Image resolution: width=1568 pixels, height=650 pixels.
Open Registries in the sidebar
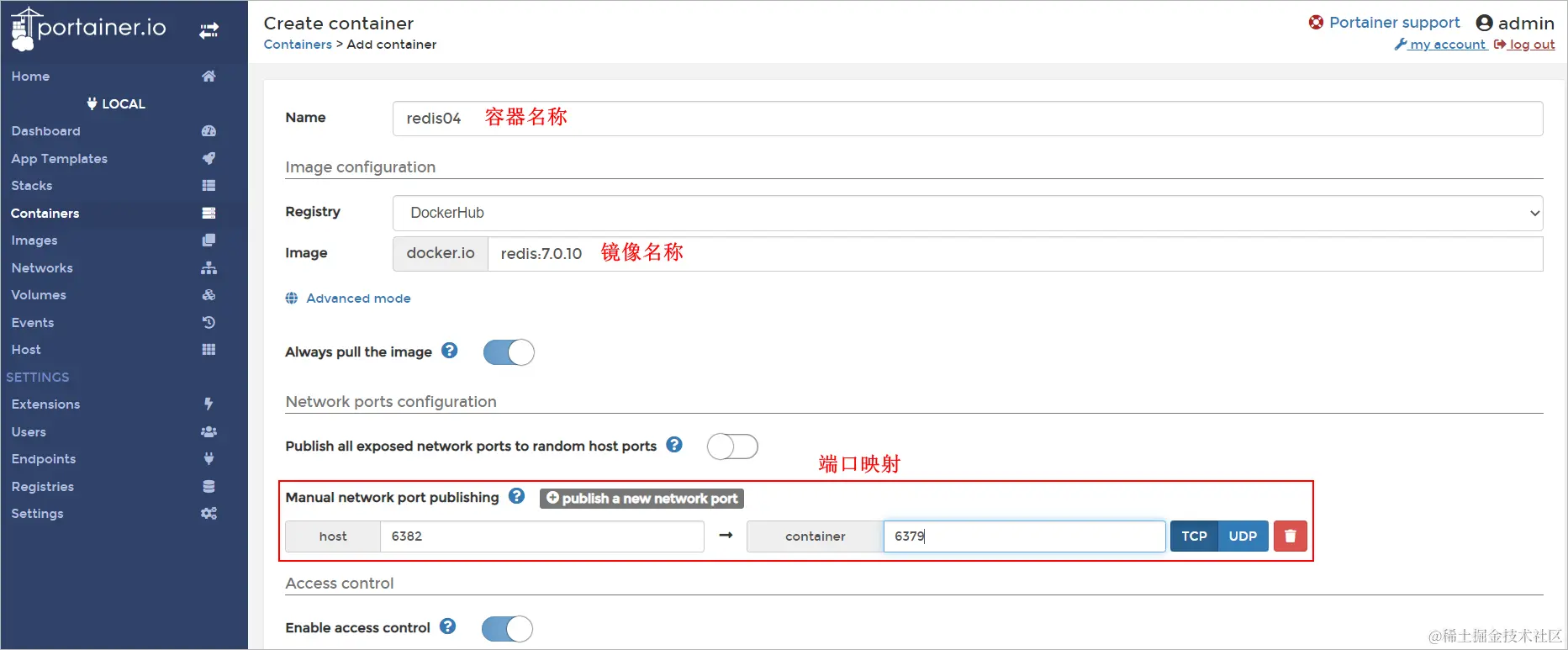pos(43,487)
